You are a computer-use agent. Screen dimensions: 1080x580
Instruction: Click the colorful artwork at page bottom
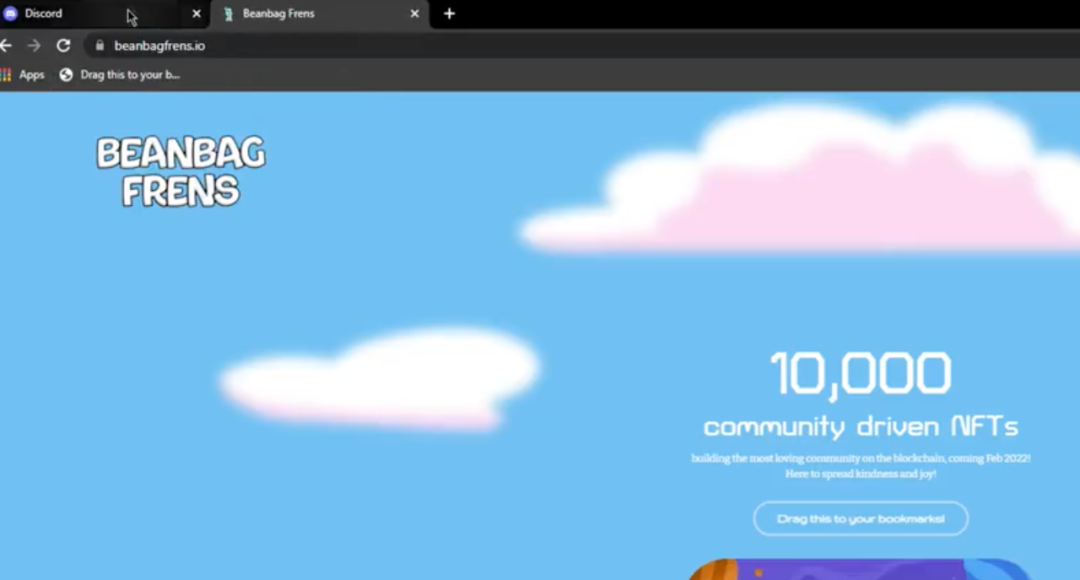point(860,570)
